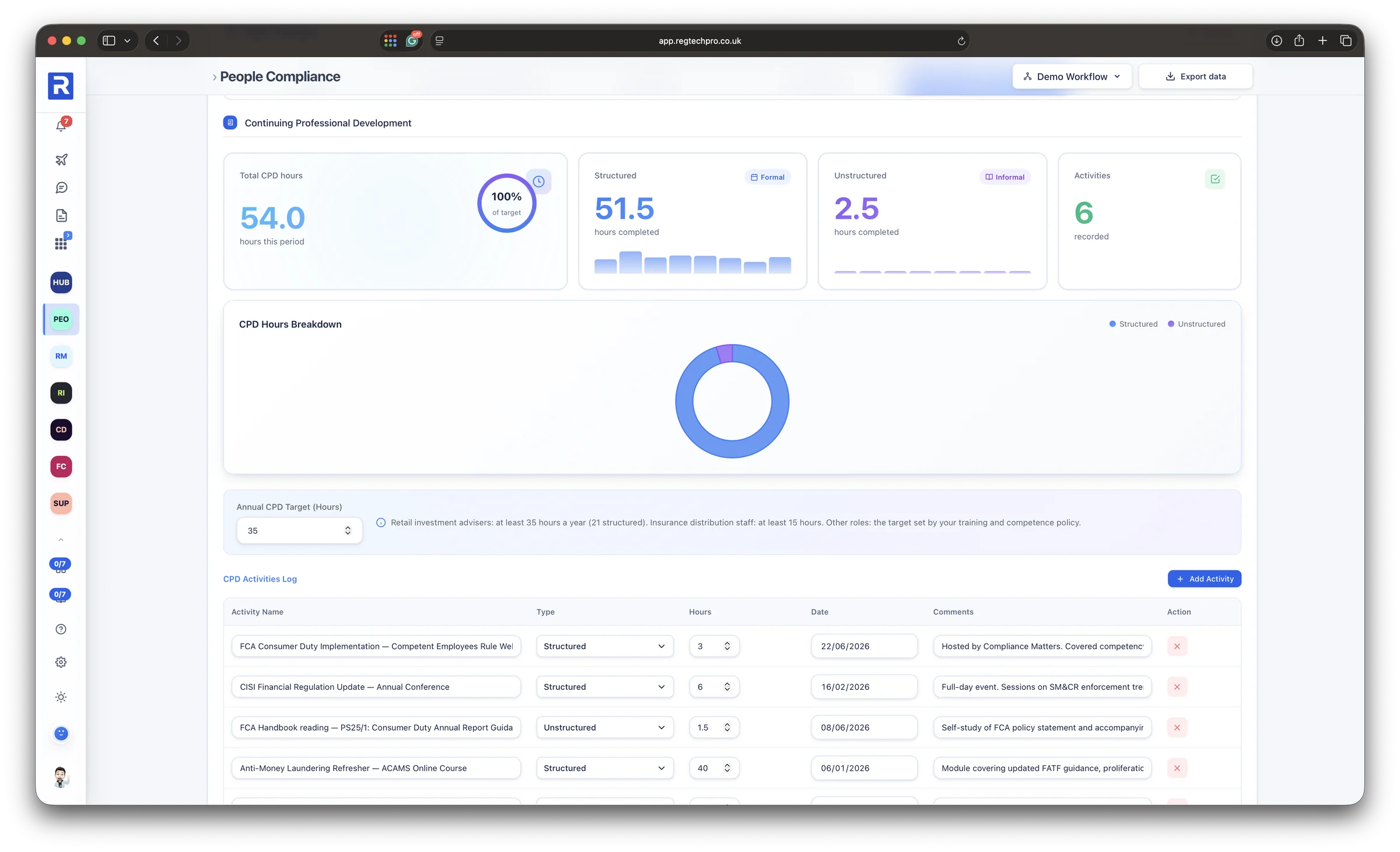Image resolution: width=1400 pixels, height=852 pixels.
Task: Switch to the RM module
Action: [x=61, y=356]
